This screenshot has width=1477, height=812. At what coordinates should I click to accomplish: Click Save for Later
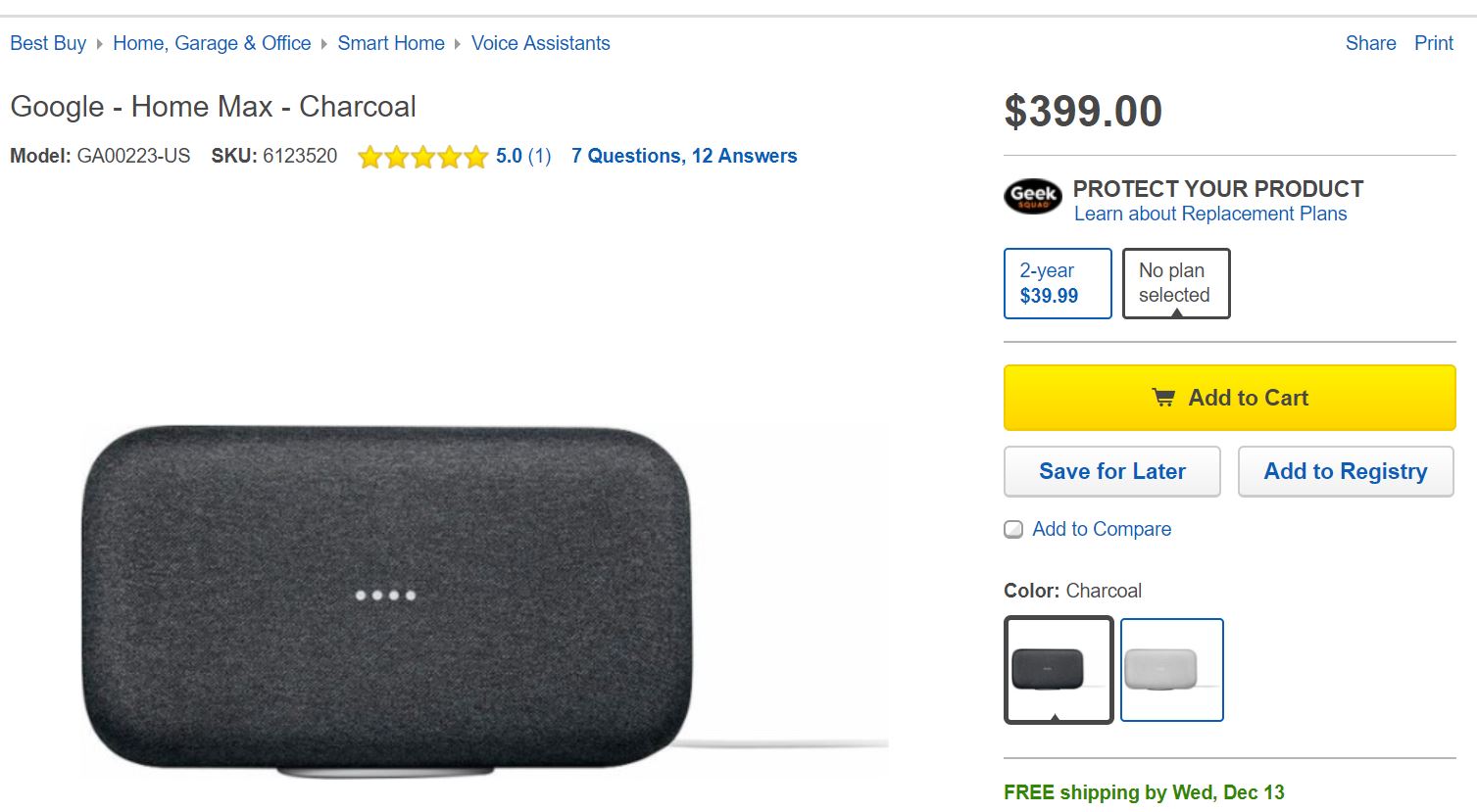[x=1111, y=471]
